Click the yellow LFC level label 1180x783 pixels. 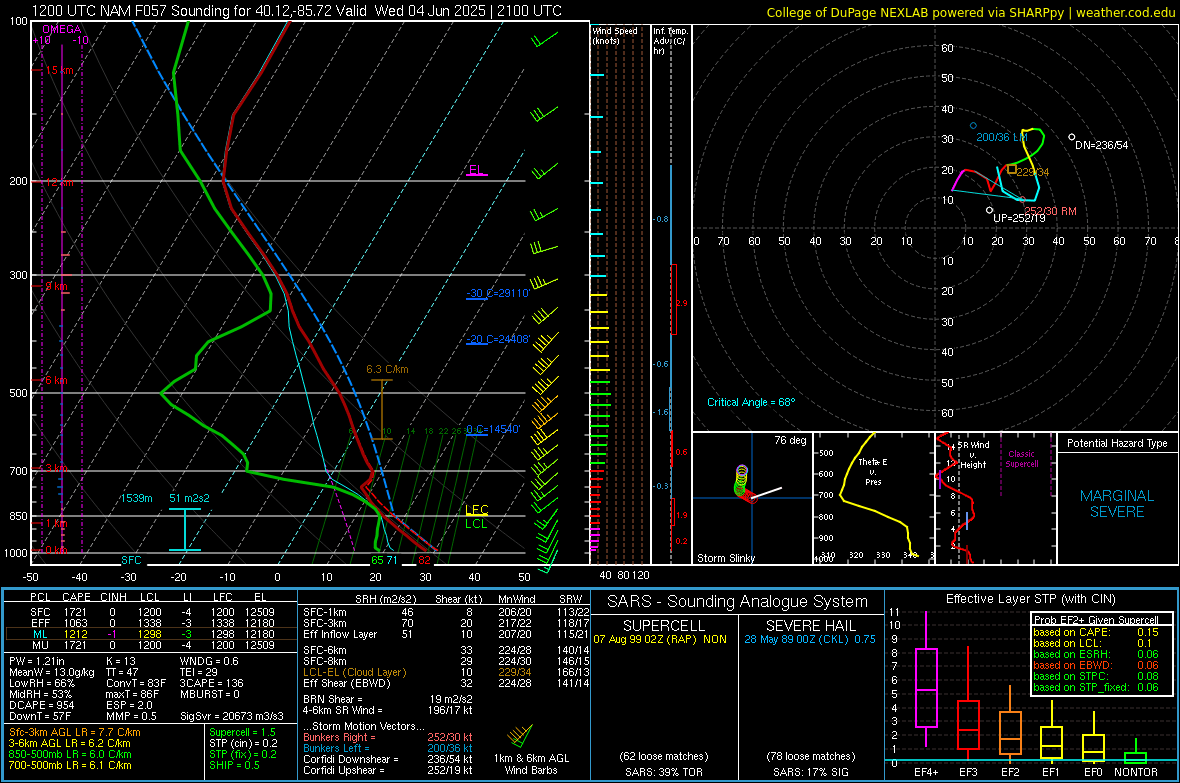click(476, 510)
